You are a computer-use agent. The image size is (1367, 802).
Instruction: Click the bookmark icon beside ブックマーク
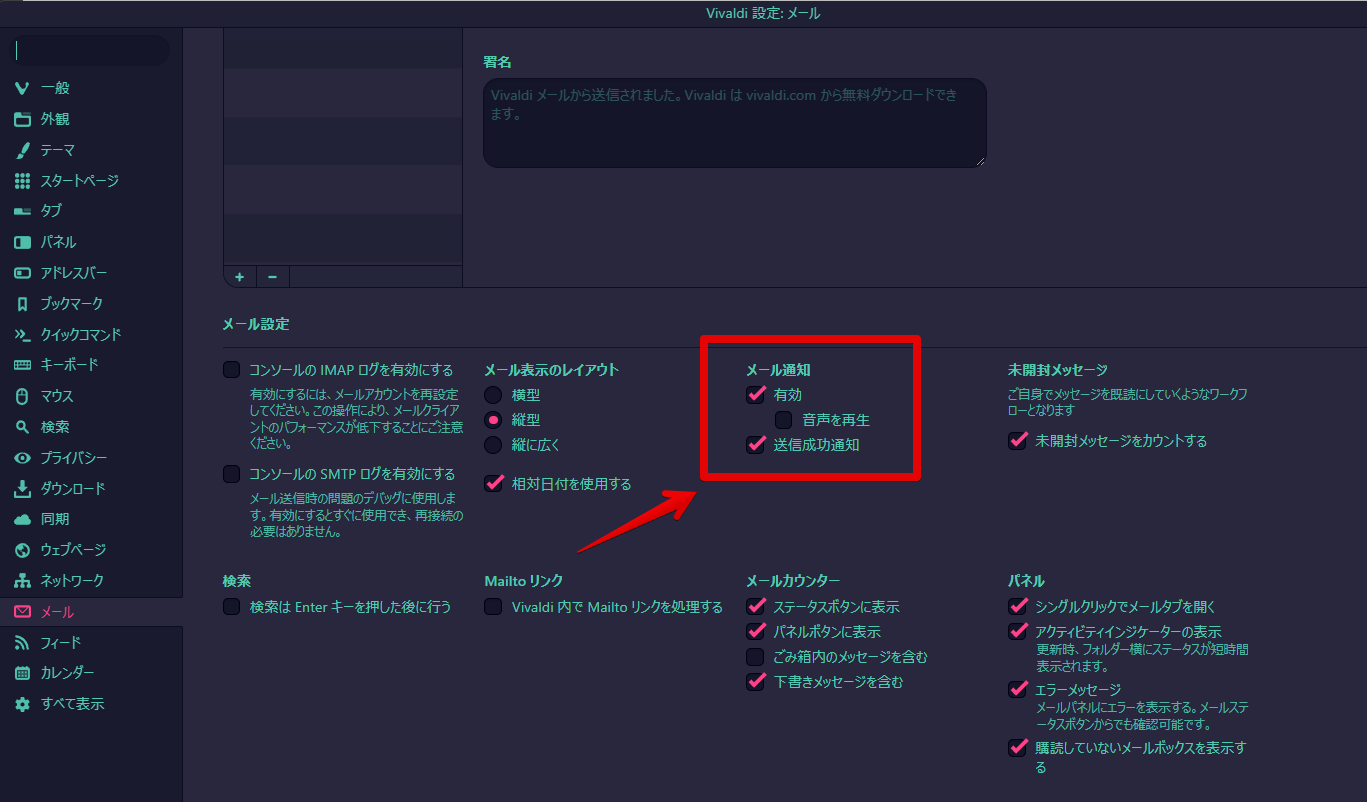point(22,303)
